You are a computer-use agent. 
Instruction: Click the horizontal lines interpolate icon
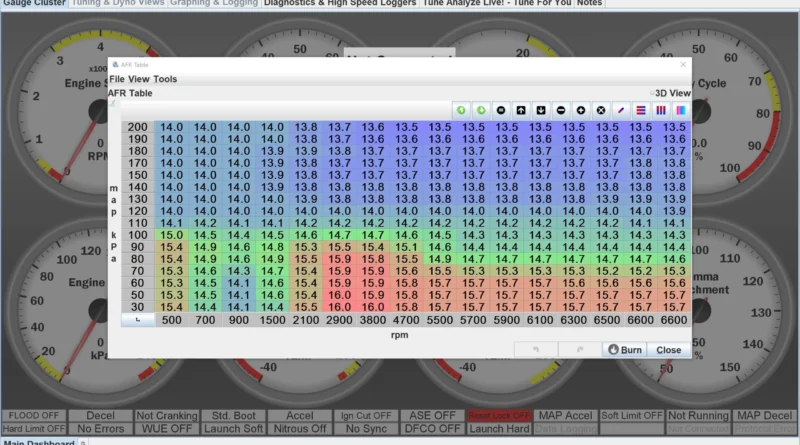tap(641, 109)
